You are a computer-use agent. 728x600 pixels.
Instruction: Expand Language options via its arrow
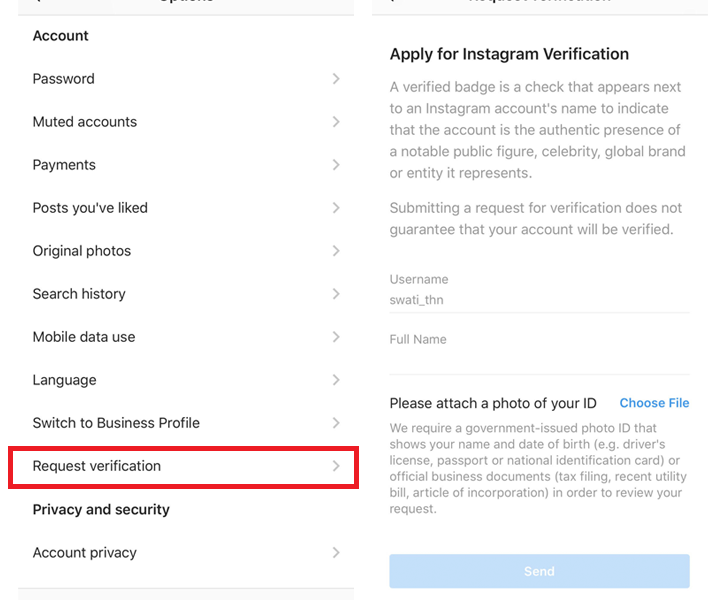point(336,380)
